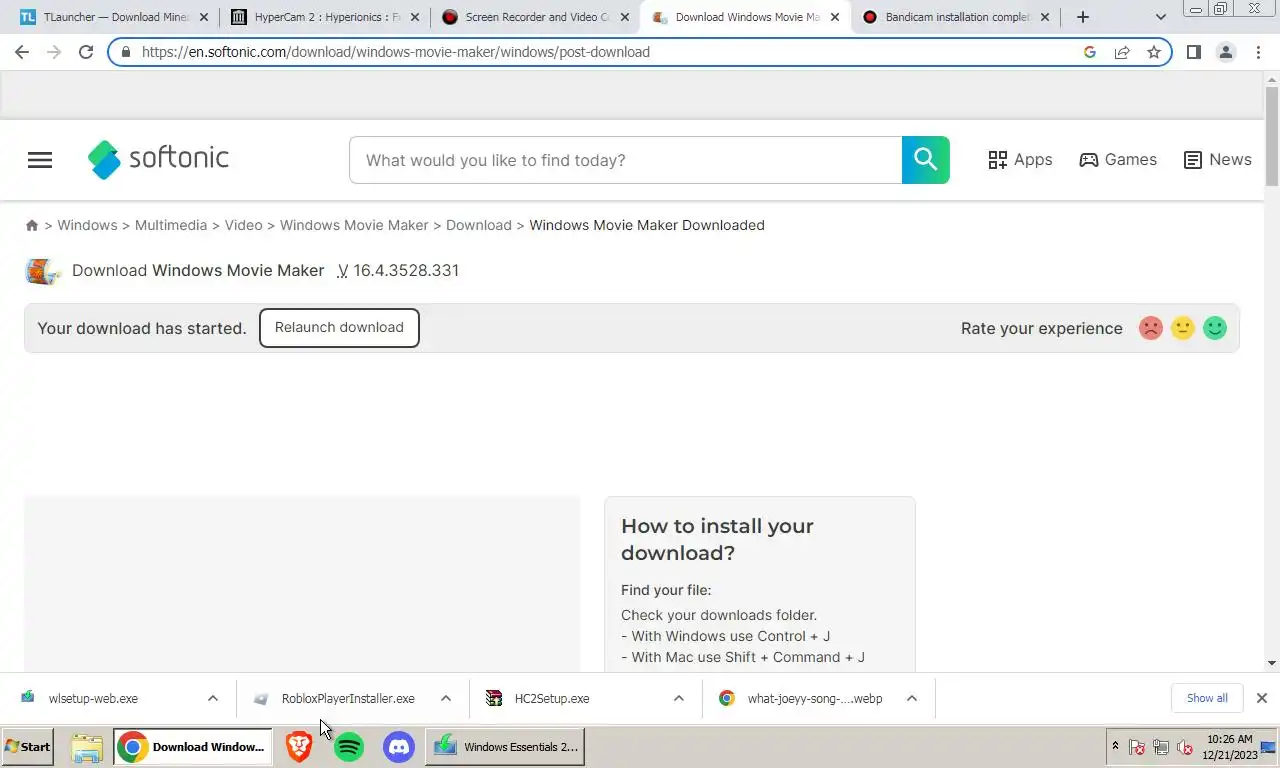
Task: Click the Softonic logo
Action: [158, 159]
